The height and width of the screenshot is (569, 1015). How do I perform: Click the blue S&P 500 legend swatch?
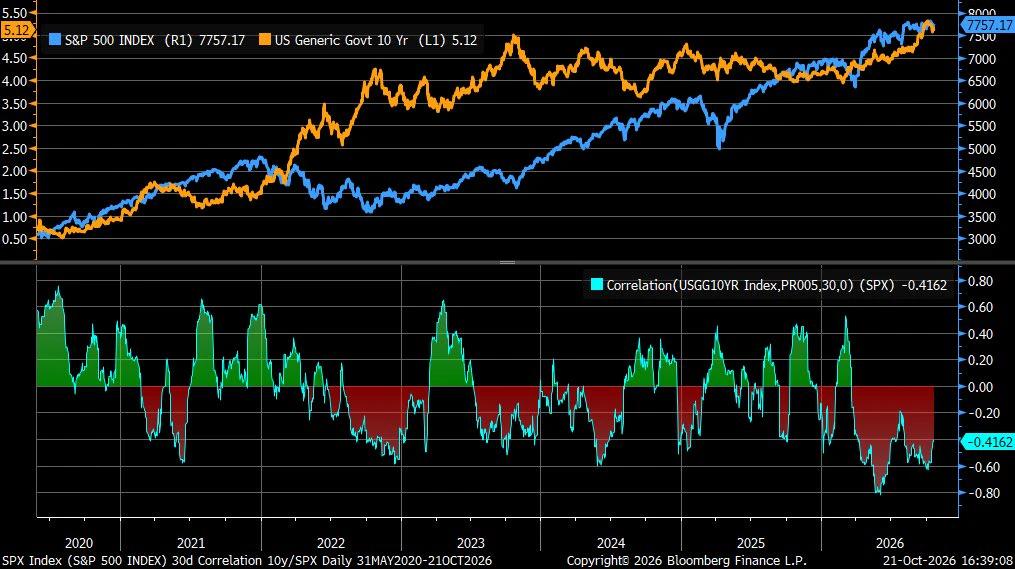[55, 39]
